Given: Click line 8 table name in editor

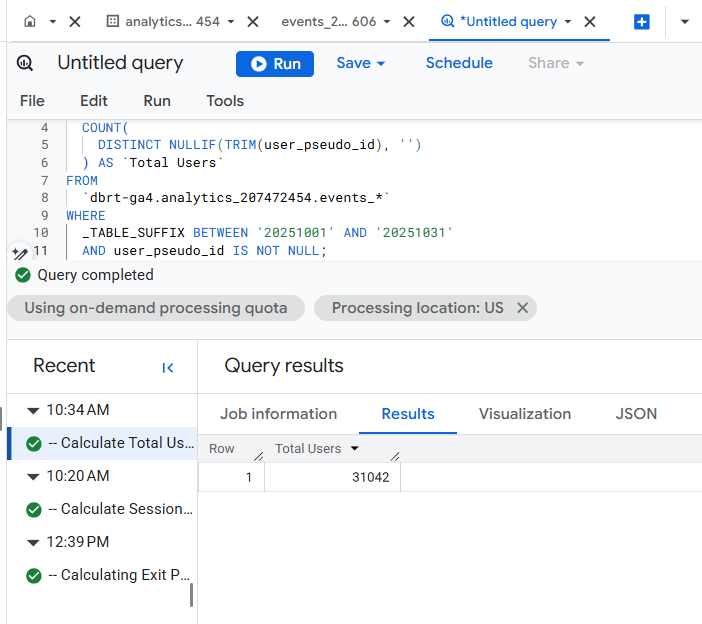Looking at the screenshot, I should tap(236, 197).
